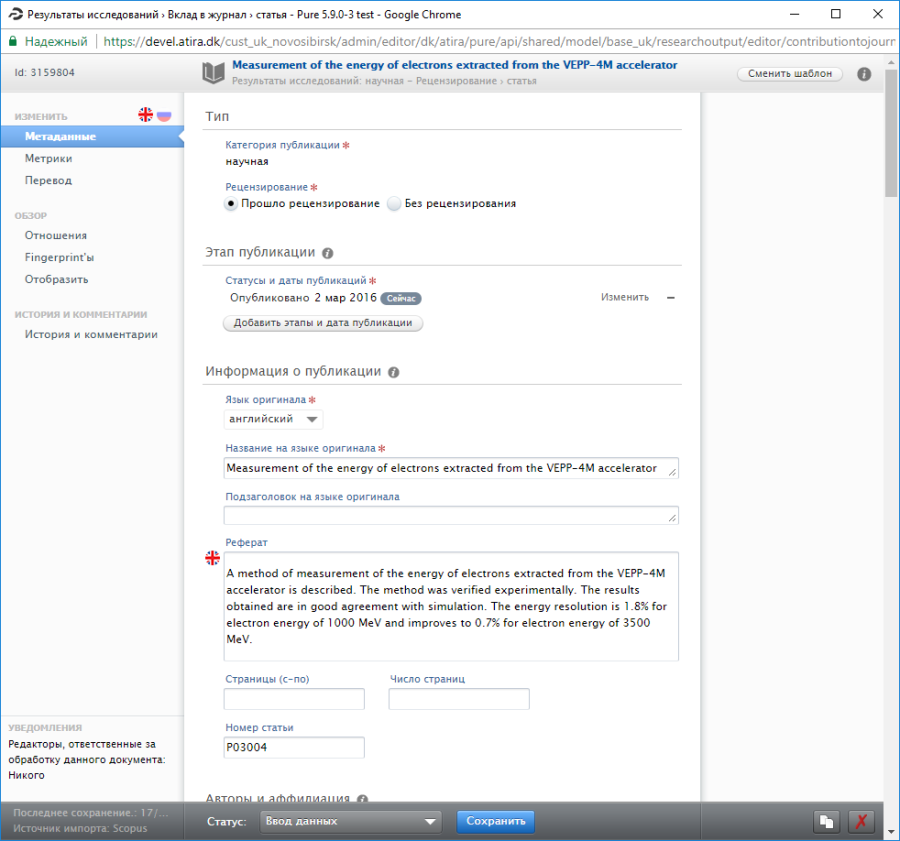Image resolution: width=900 pixels, height=841 pixels.
Task: Click the Номер статьи field with P03004
Action: coord(294,747)
